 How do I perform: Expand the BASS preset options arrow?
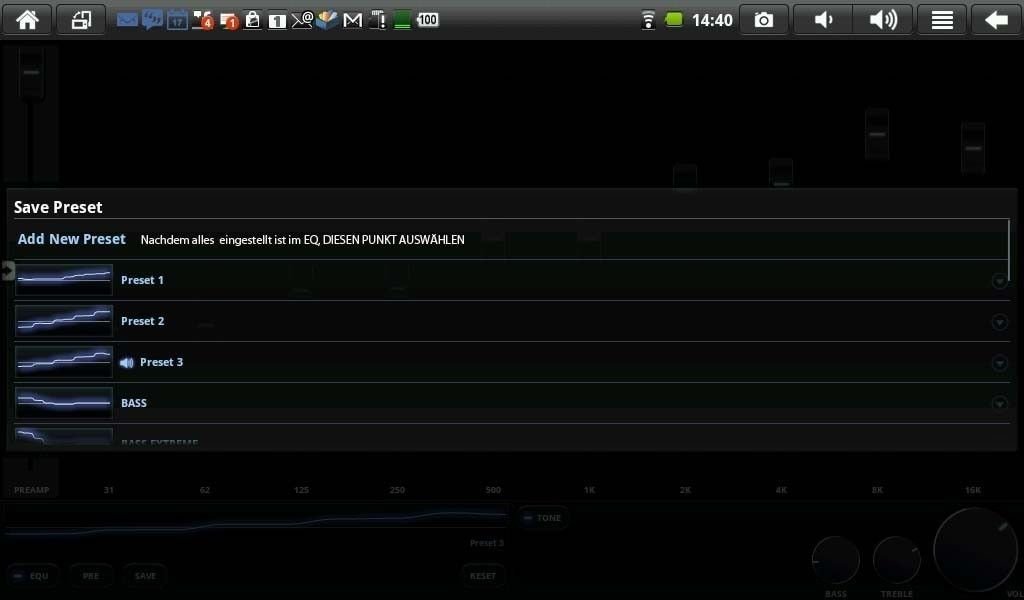[x=999, y=404]
